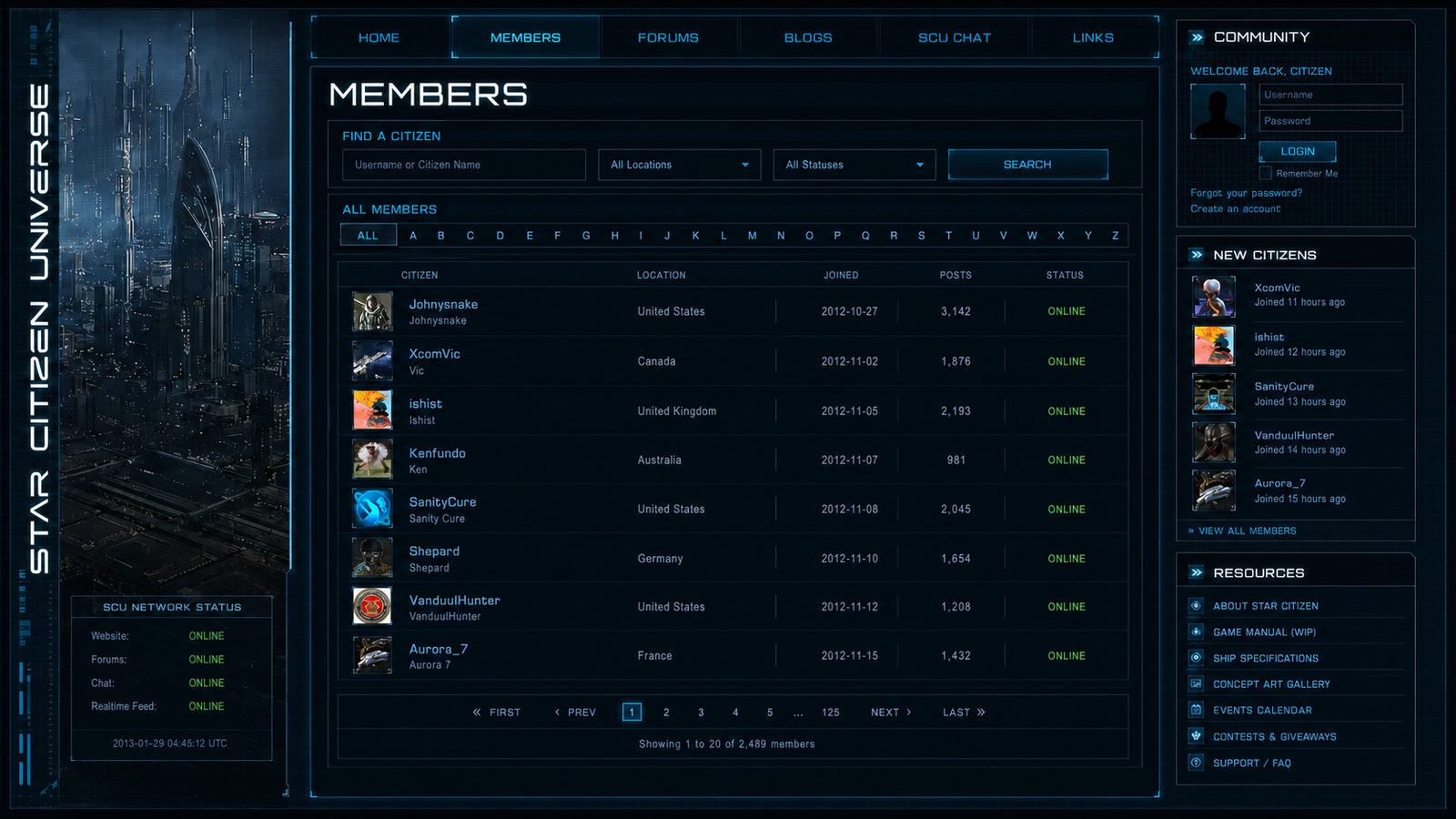Click the Resources panel chevron icon
This screenshot has height=819, width=1456.
[1198, 572]
